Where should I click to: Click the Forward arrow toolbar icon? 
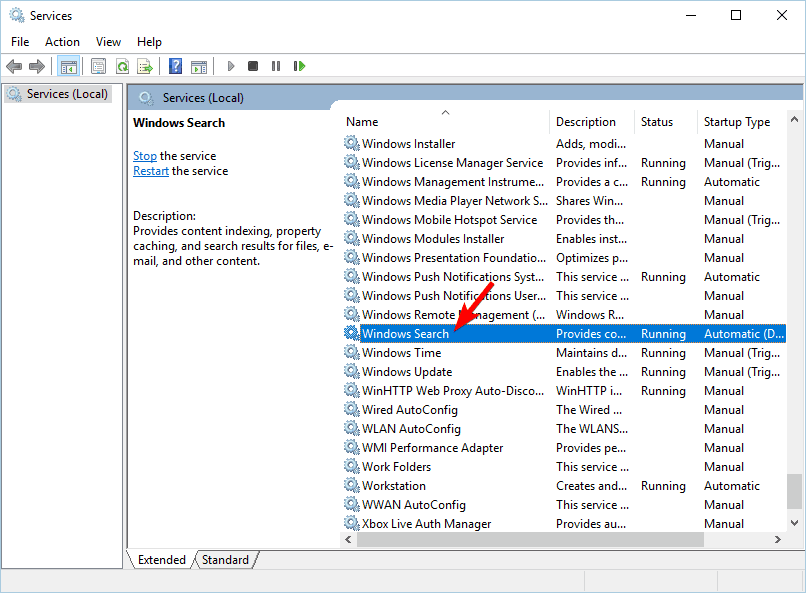[37, 66]
